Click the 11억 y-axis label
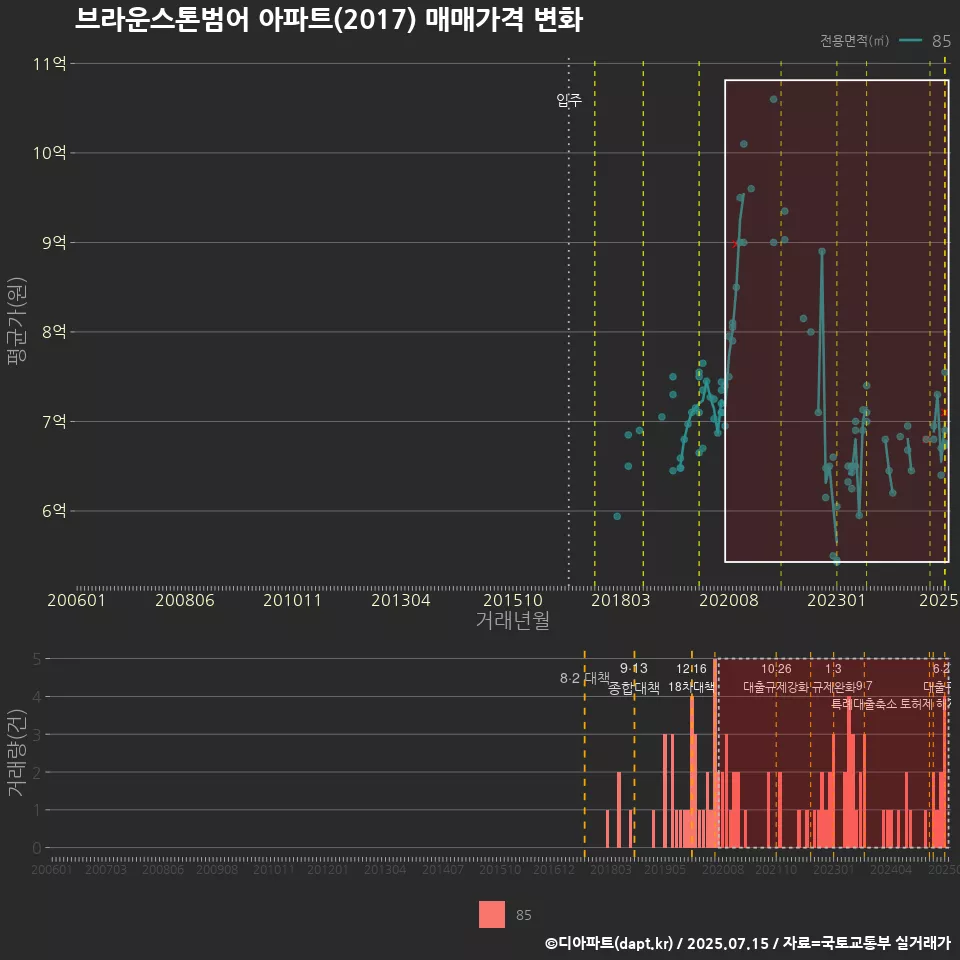This screenshot has width=960, height=960. pyautogui.click(x=50, y=64)
